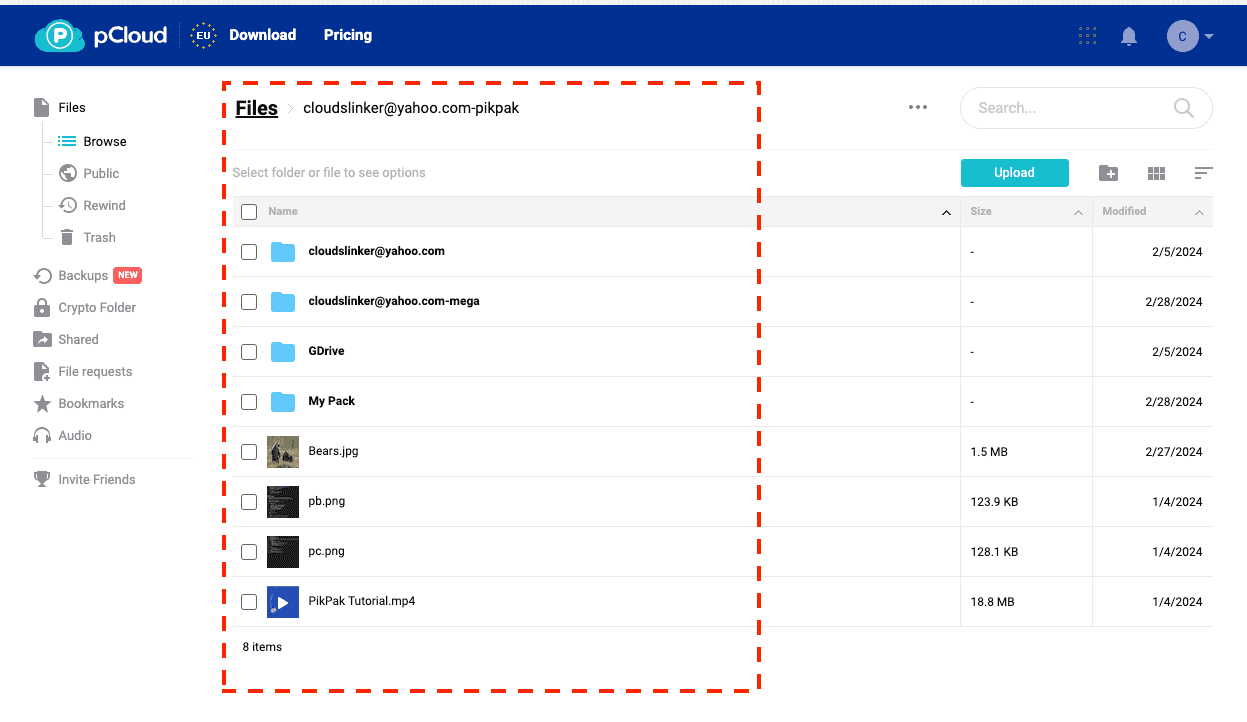Image resolution: width=1247 pixels, height=722 pixels.
Task: Click the pCloud logo icon
Action: point(59,36)
